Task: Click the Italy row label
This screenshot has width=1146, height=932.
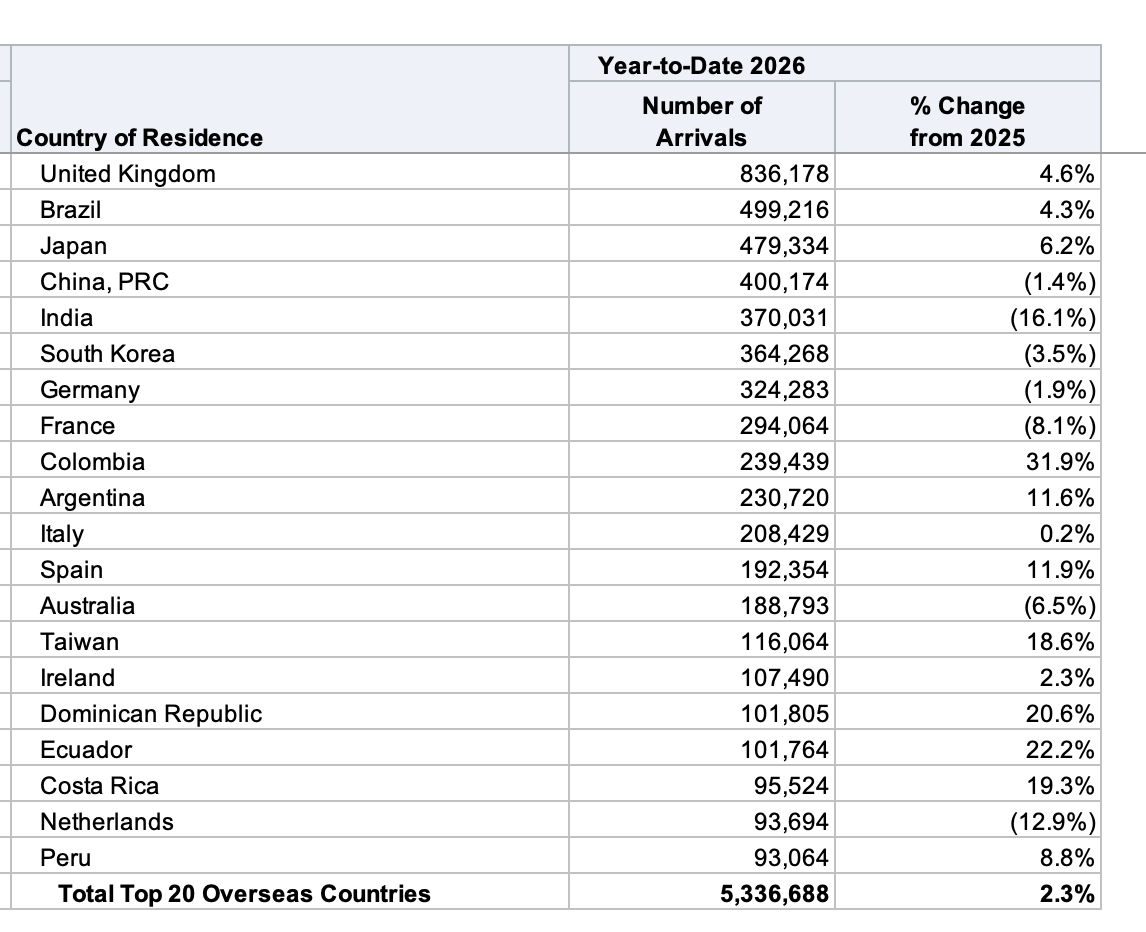Action: [x=62, y=534]
